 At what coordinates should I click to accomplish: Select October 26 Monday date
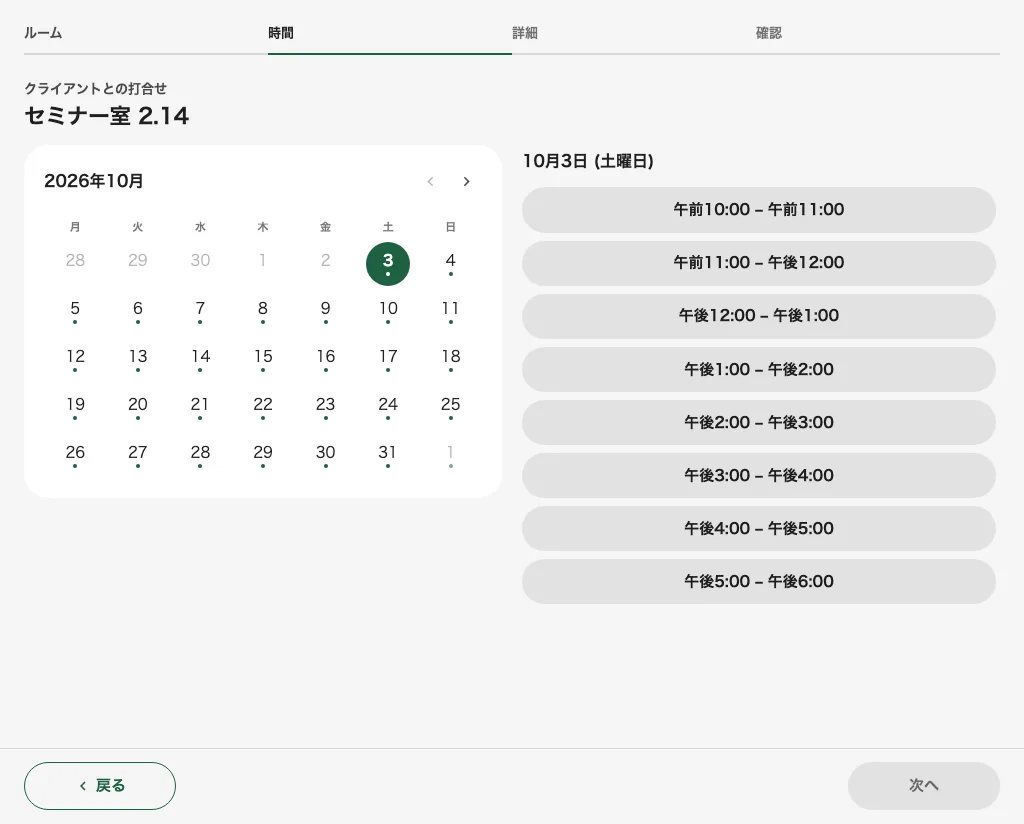coord(75,455)
